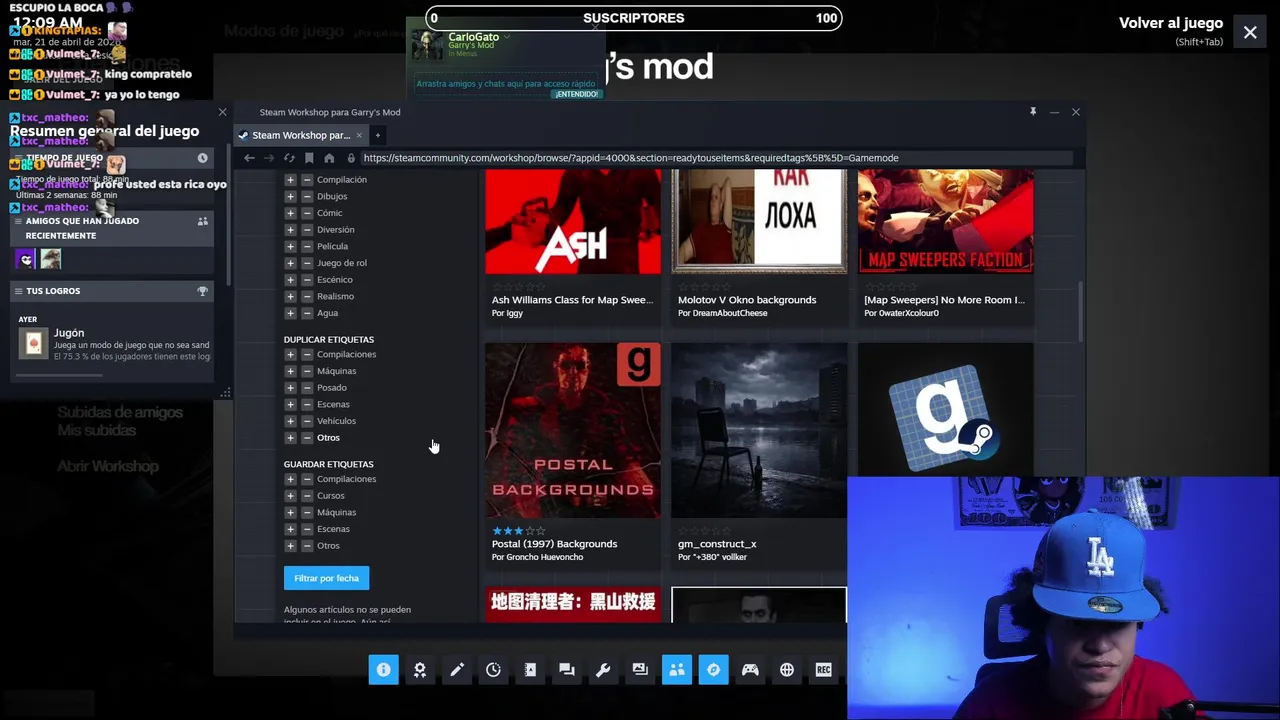The width and height of the screenshot is (1280, 720).
Task: Click Subidas de amigos in background page
Action: coord(120,412)
